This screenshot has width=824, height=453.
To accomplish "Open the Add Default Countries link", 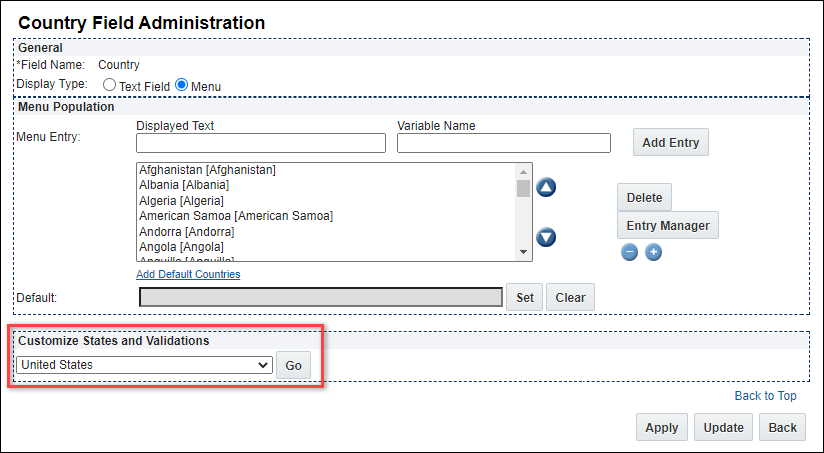I will click(x=188, y=274).
